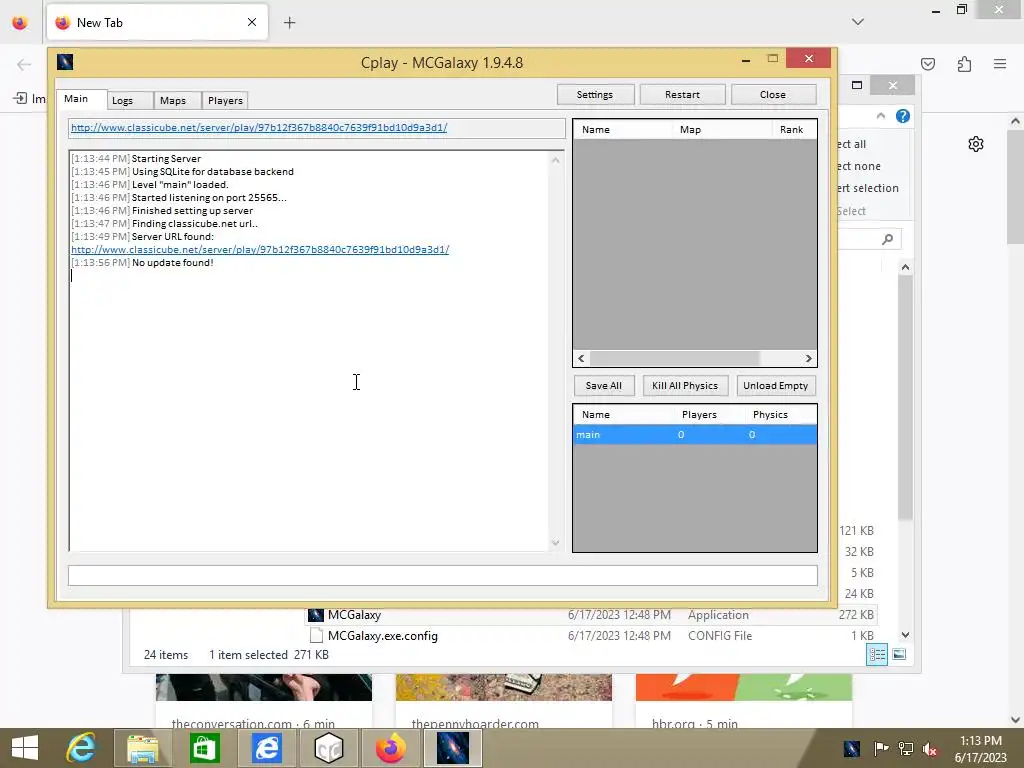Click the Map column header in players list
This screenshot has width=1024, height=768.
722,129
